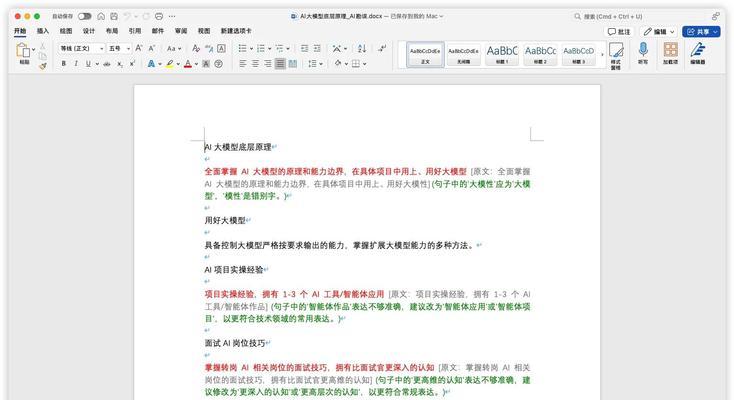Apply the 标题 2 style

tap(540, 54)
